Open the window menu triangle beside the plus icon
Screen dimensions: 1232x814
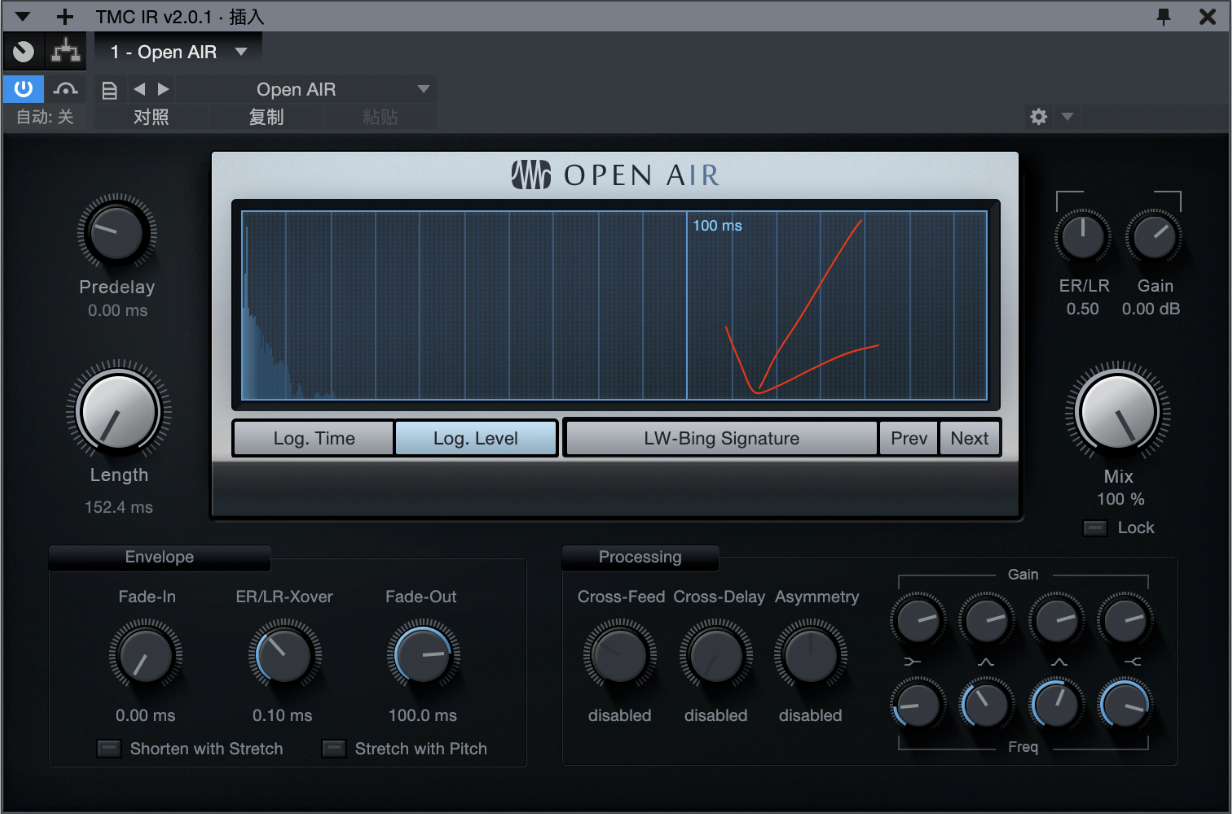coord(24,17)
